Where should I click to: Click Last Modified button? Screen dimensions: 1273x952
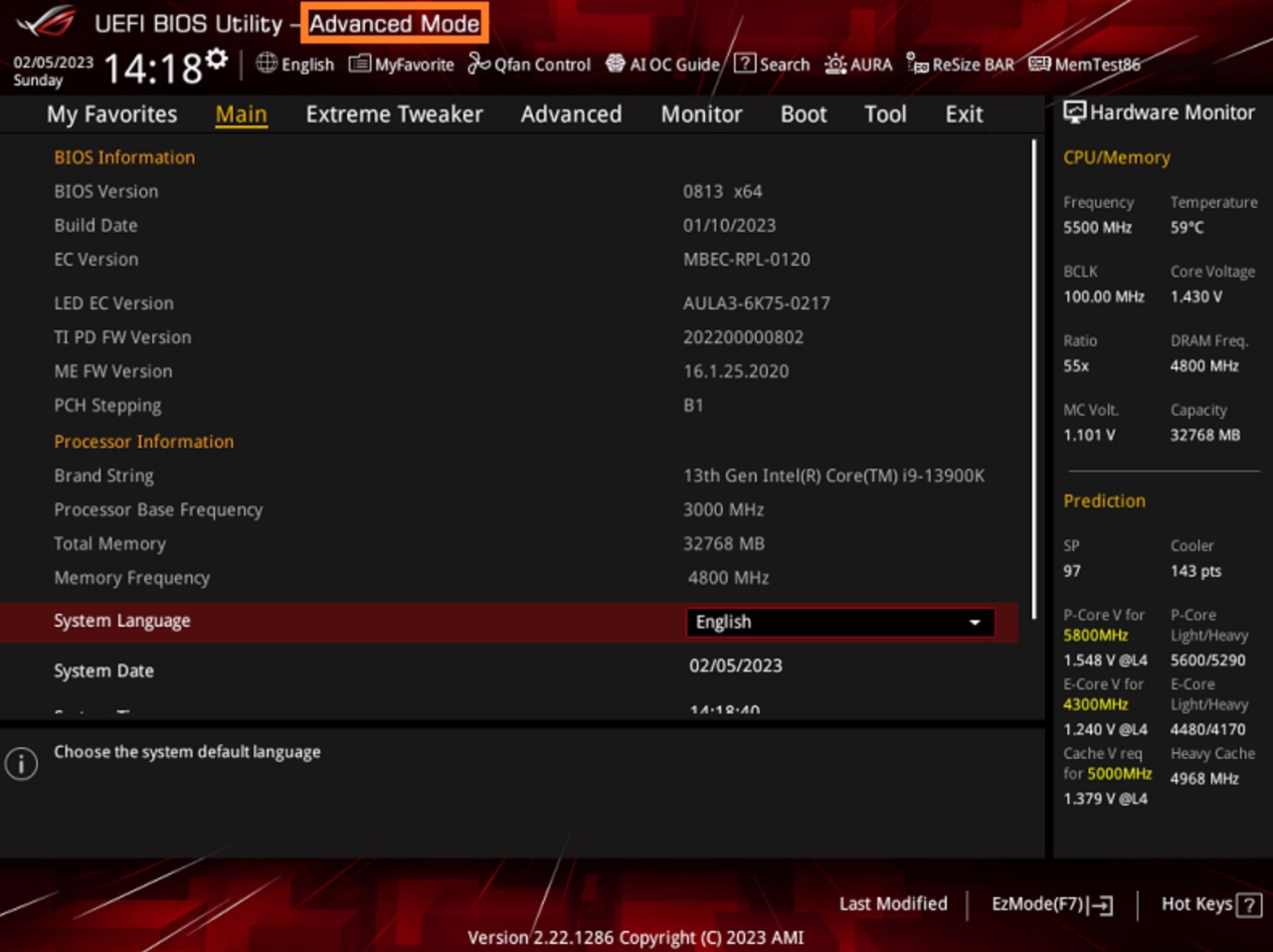[x=893, y=903]
